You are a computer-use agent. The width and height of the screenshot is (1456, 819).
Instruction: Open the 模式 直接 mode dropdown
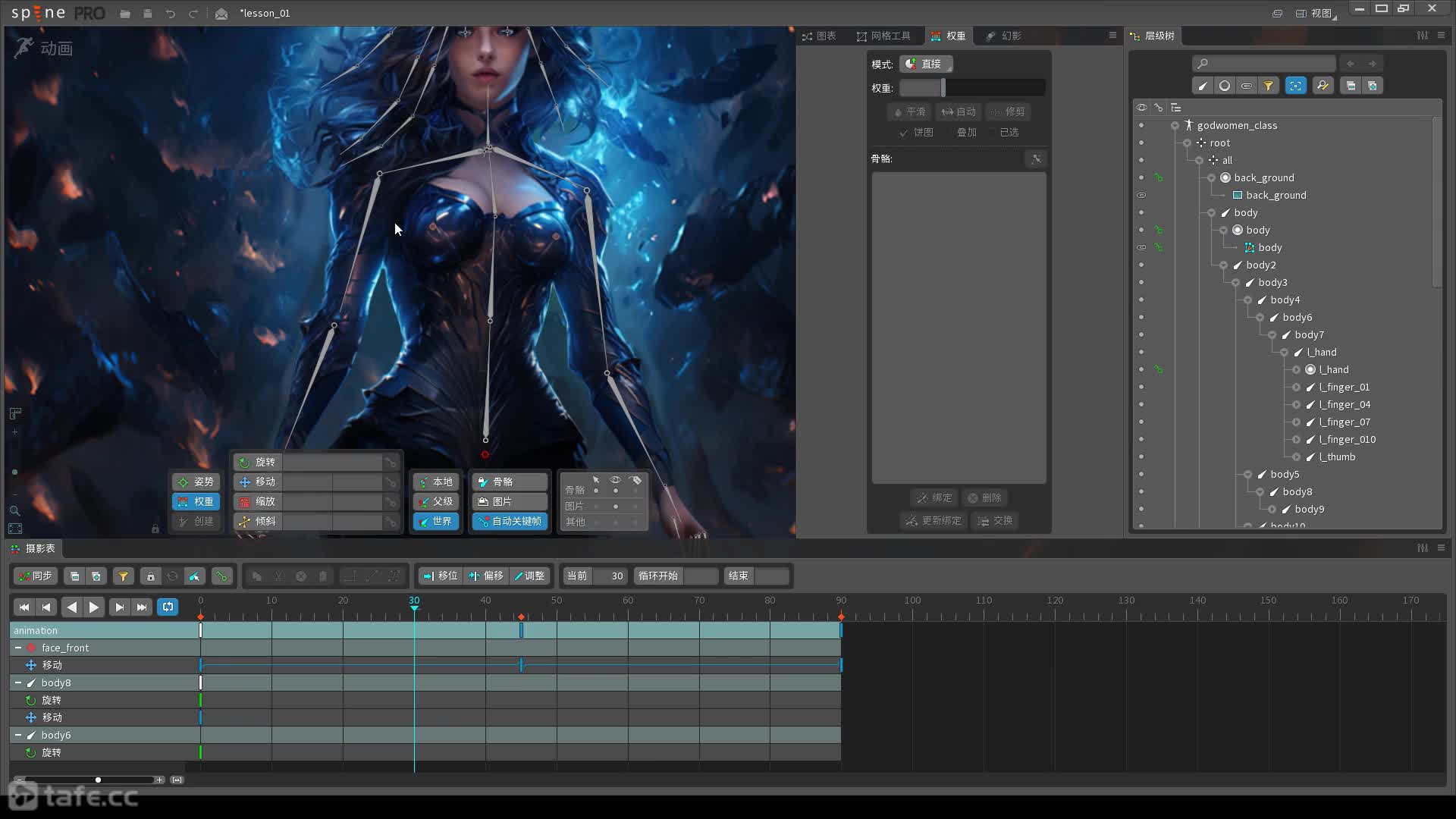926,64
